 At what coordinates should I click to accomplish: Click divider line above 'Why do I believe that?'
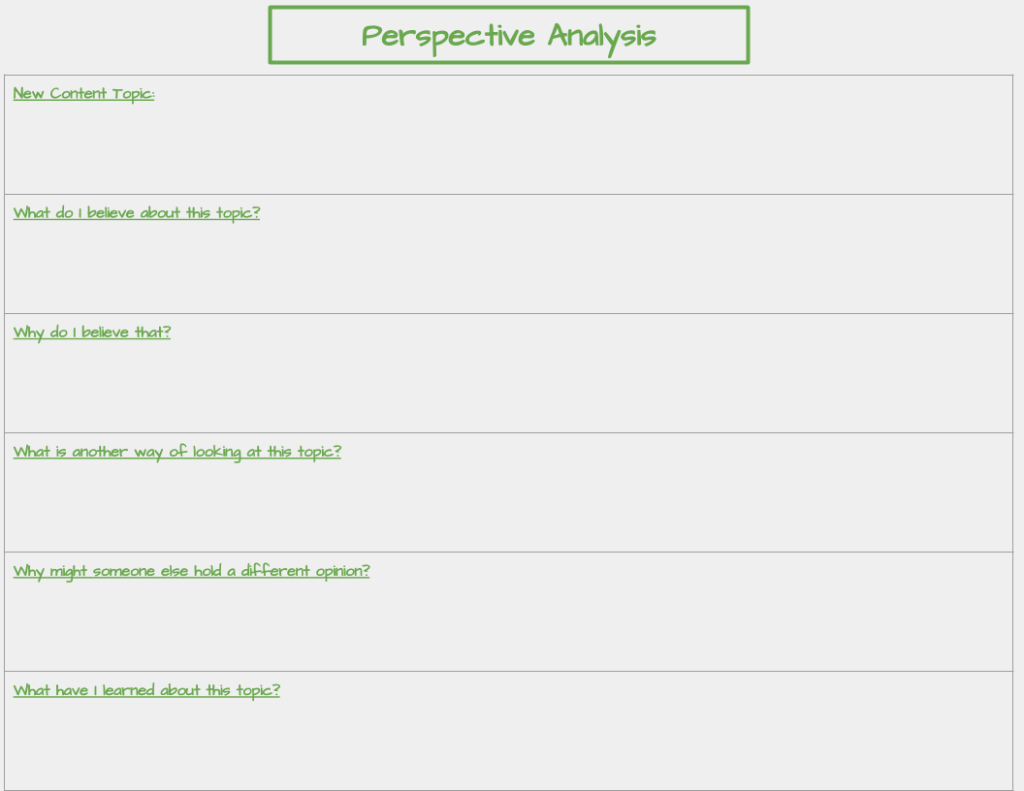(x=508, y=313)
